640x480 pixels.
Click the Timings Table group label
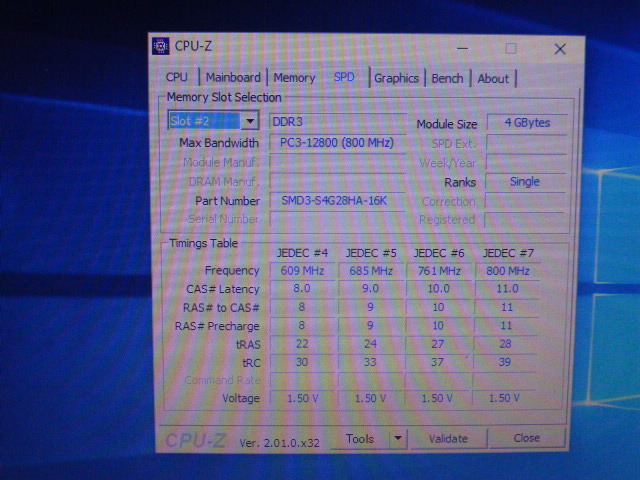pyautogui.click(x=203, y=243)
